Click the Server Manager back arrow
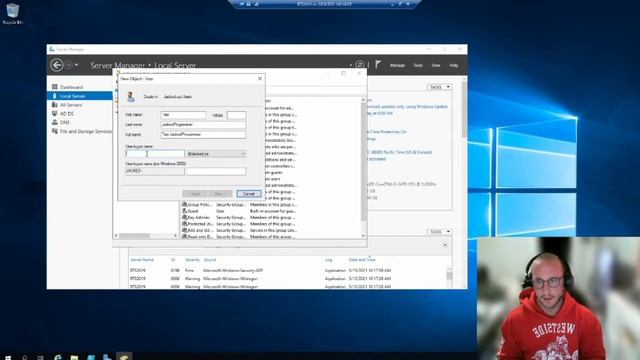The width and height of the screenshot is (640, 360). [x=57, y=65]
